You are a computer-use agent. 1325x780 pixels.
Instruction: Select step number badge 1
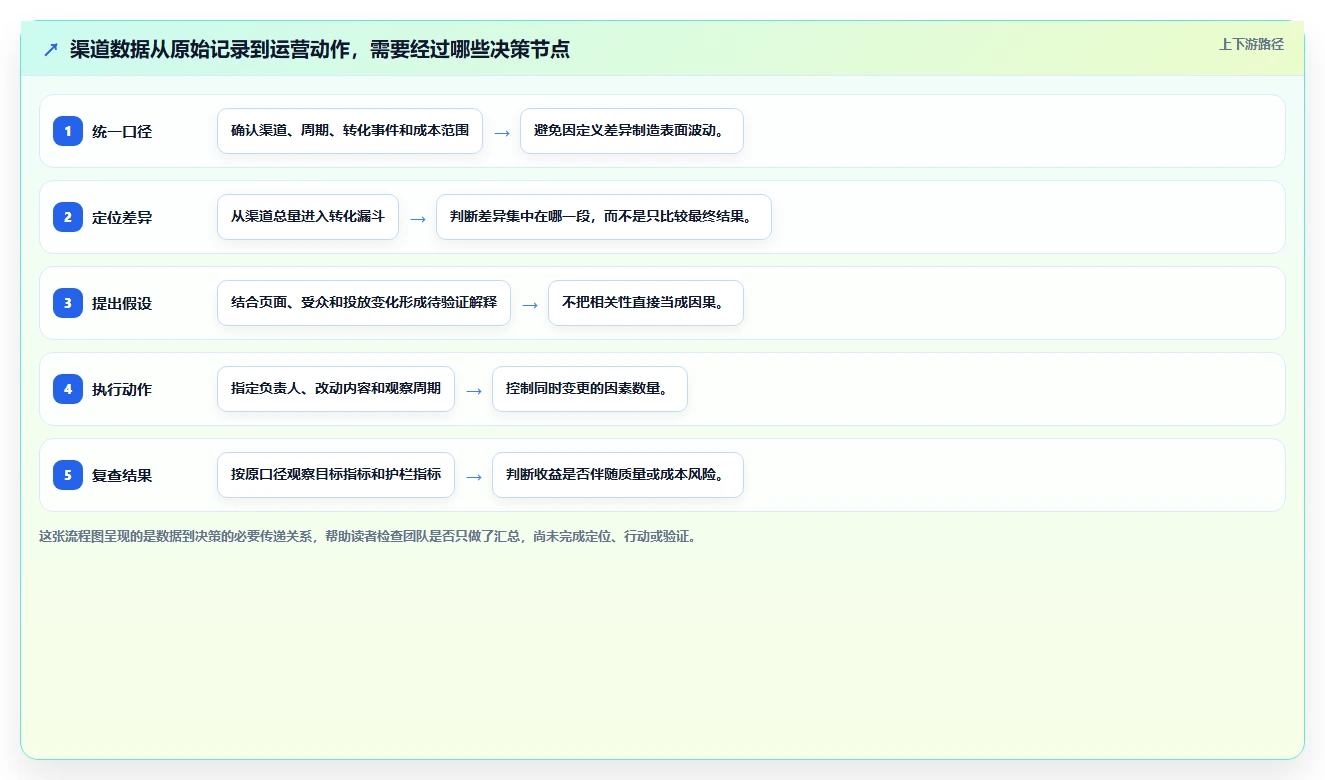68,131
